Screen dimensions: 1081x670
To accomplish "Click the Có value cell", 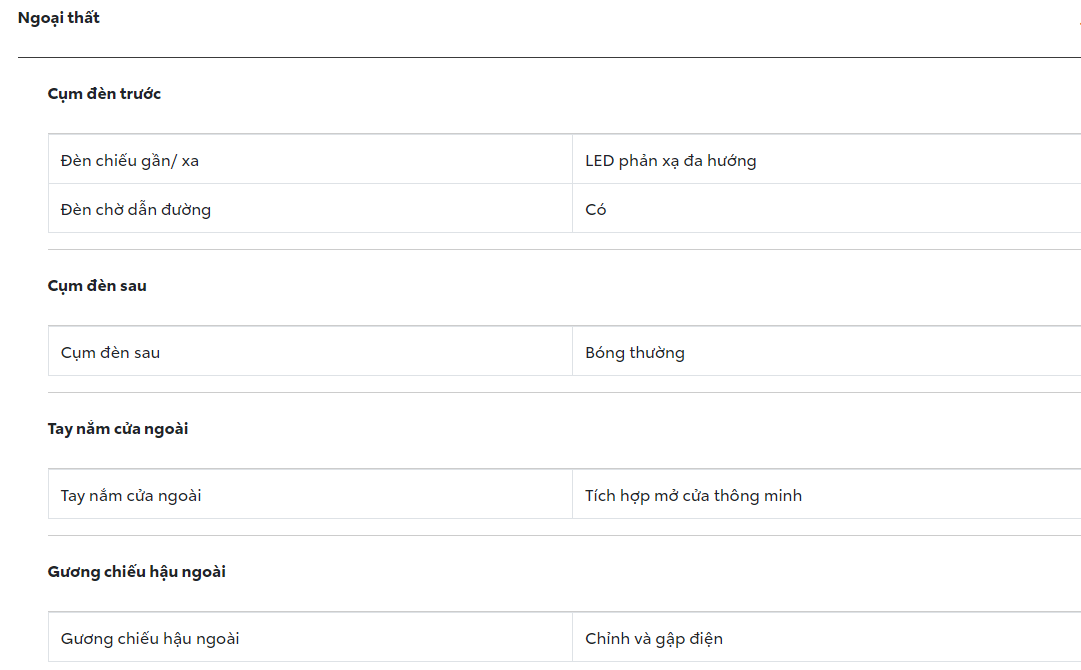I will click(596, 209).
